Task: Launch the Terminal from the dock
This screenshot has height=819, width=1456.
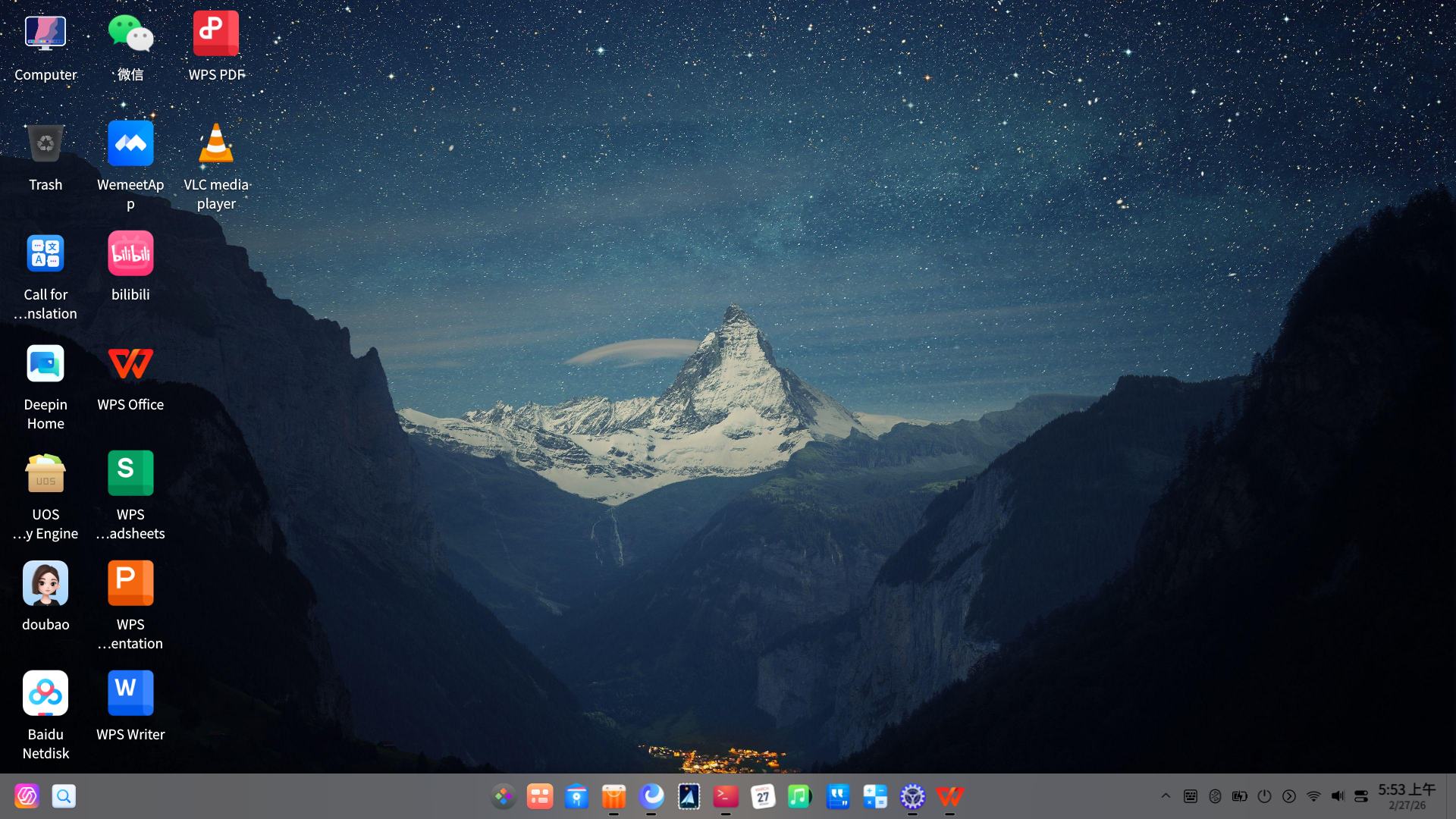Action: point(725,796)
